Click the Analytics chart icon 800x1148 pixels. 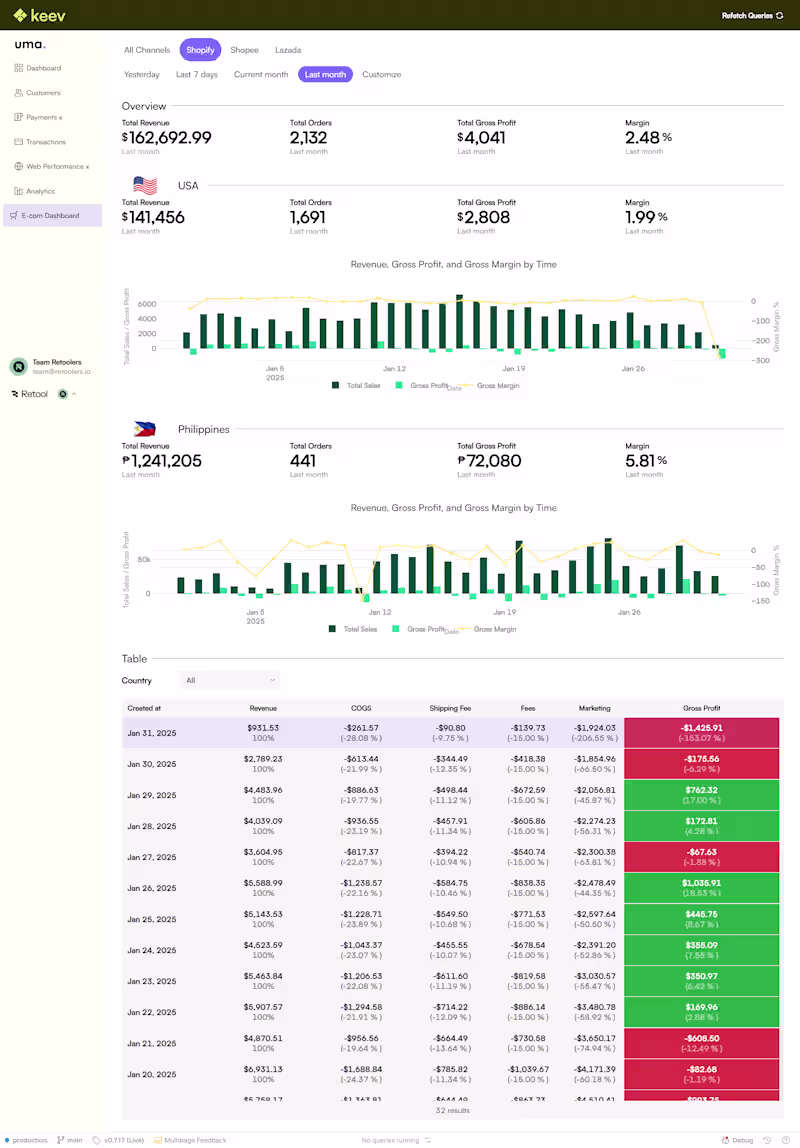(18, 191)
